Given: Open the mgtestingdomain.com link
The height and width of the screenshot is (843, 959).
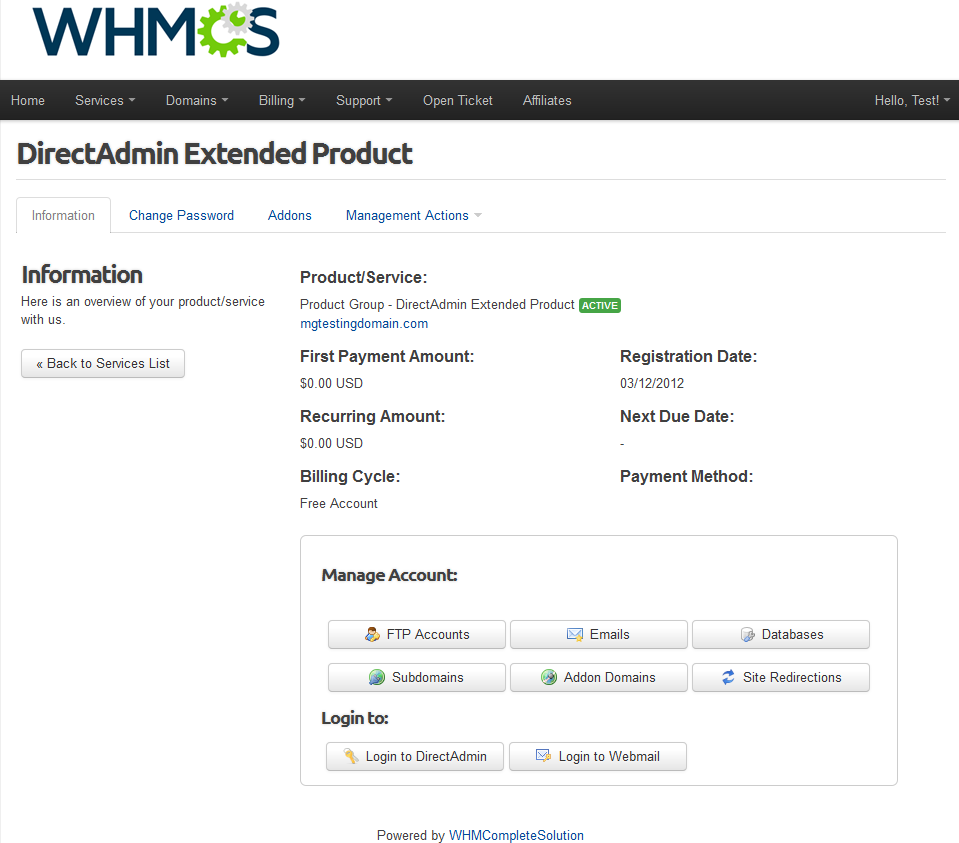Looking at the screenshot, I should tap(364, 324).
